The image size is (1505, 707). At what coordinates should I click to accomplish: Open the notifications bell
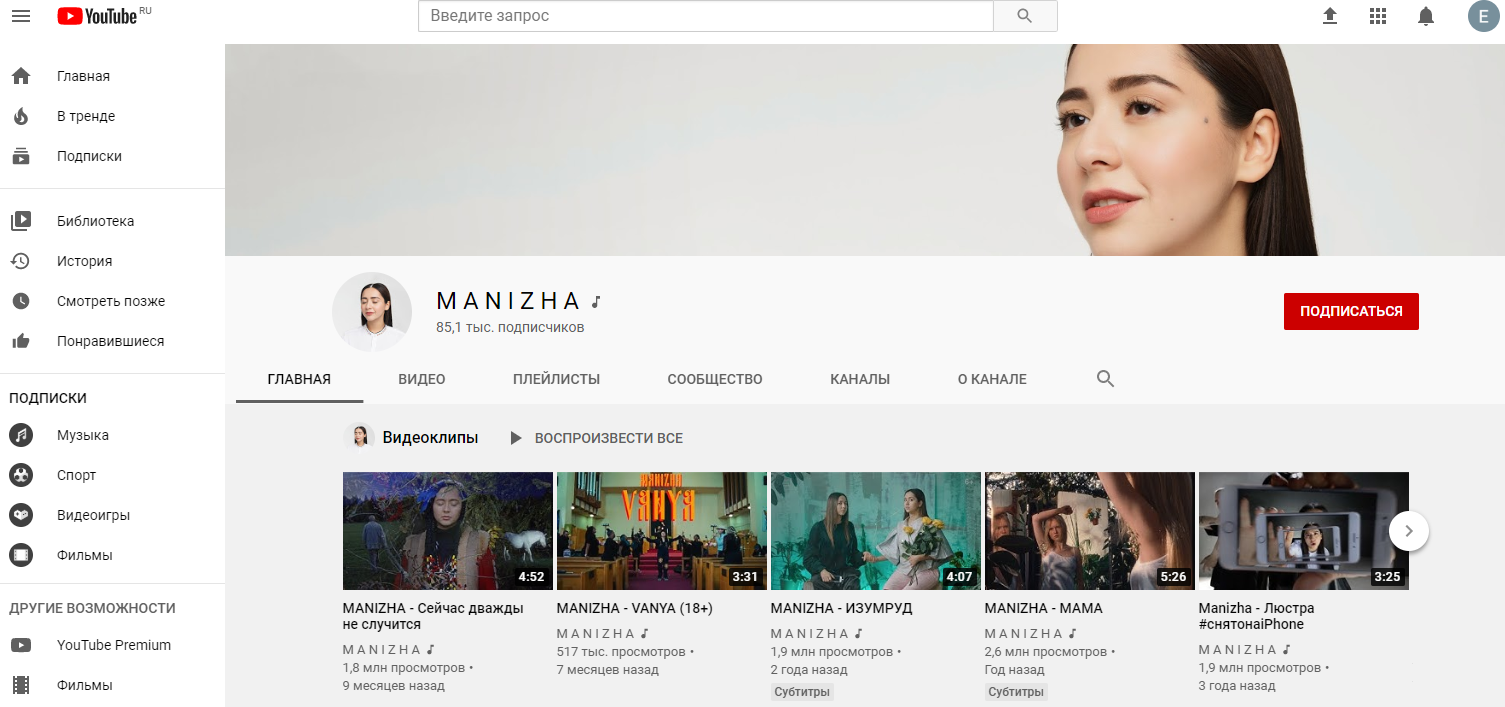click(x=1426, y=16)
